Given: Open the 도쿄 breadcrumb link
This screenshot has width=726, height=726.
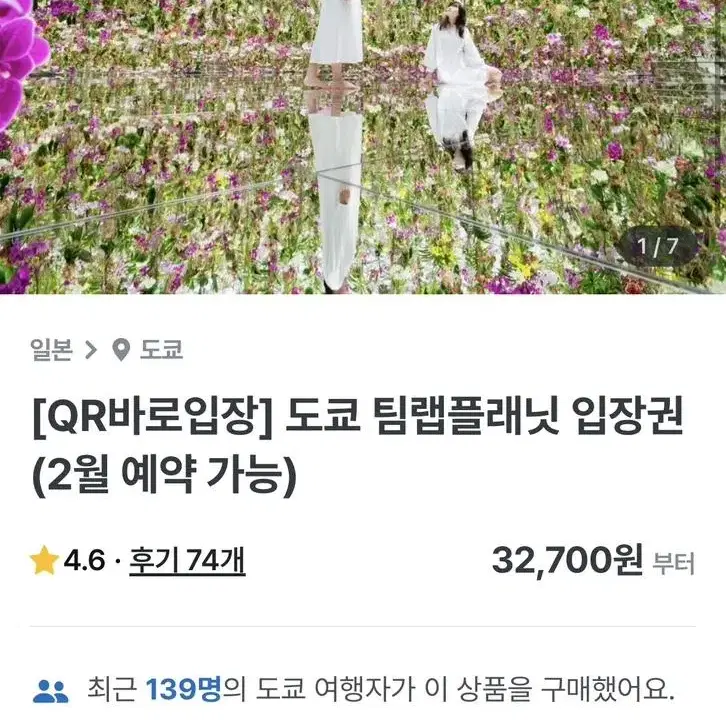Looking at the screenshot, I should (162, 350).
